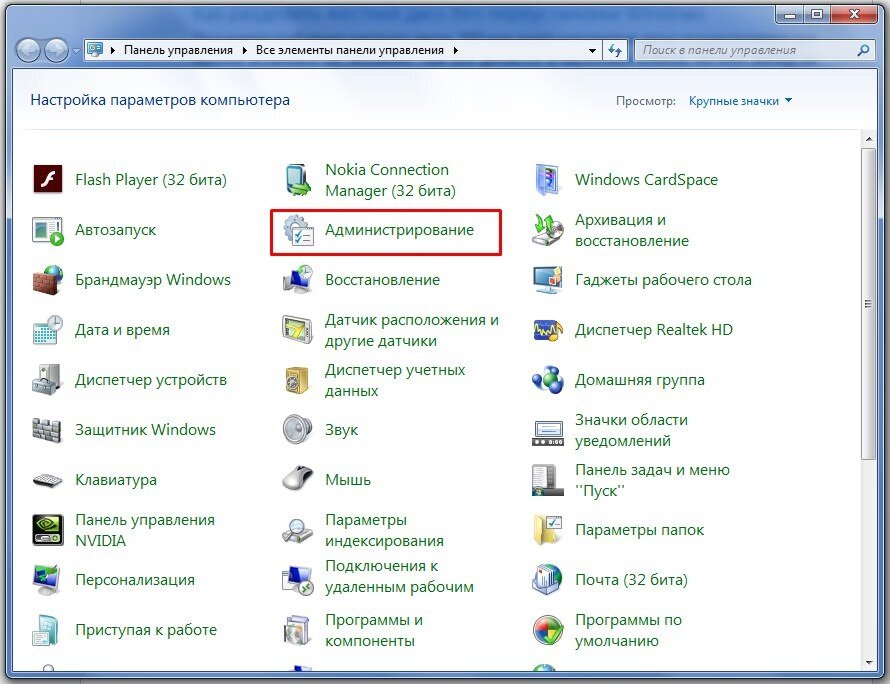Image resolution: width=890 pixels, height=684 pixels.
Task: Expand arrow after Все элементы панели управления
Action: [x=456, y=51]
